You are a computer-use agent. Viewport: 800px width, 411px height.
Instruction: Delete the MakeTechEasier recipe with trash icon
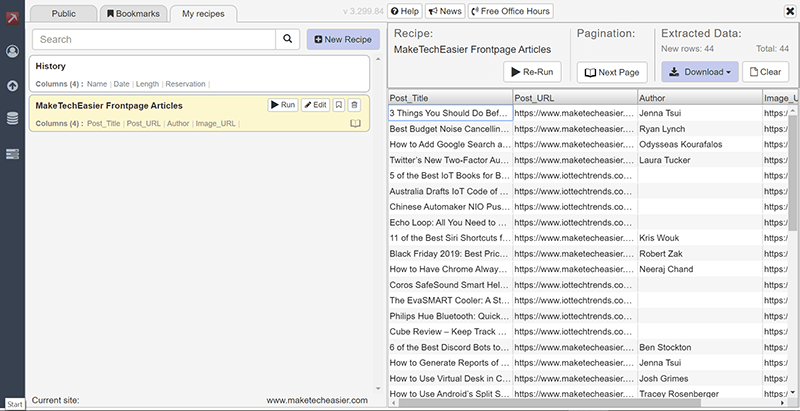(x=354, y=104)
